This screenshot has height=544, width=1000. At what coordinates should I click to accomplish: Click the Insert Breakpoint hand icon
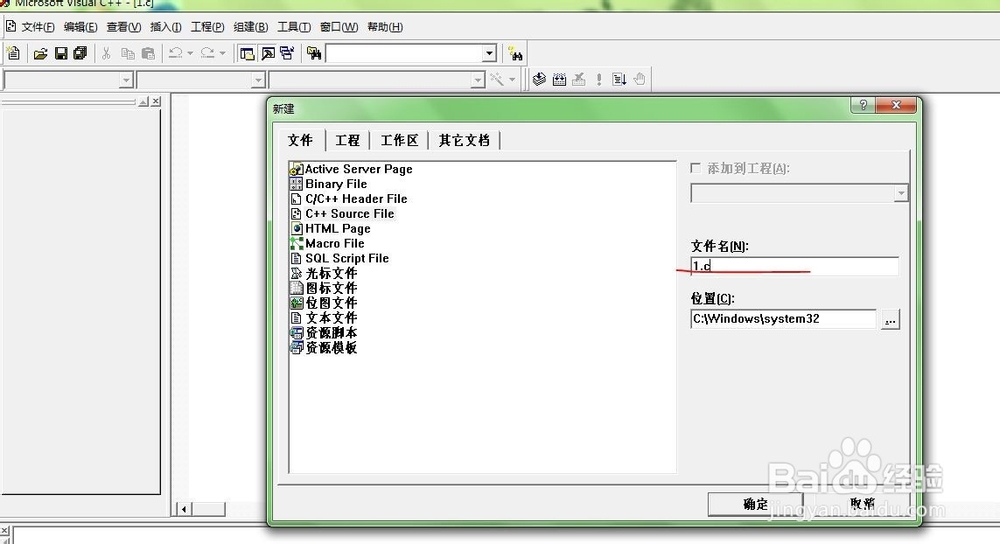pyautogui.click(x=639, y=79)
